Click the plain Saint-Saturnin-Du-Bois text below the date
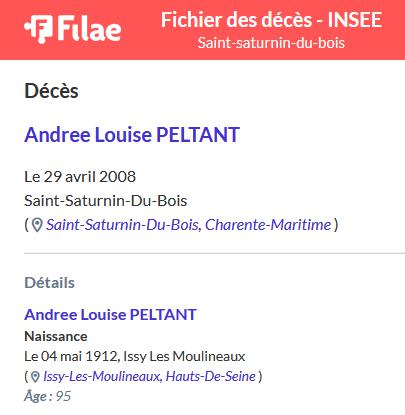This screenshot has height=415, width=405. 106,201
